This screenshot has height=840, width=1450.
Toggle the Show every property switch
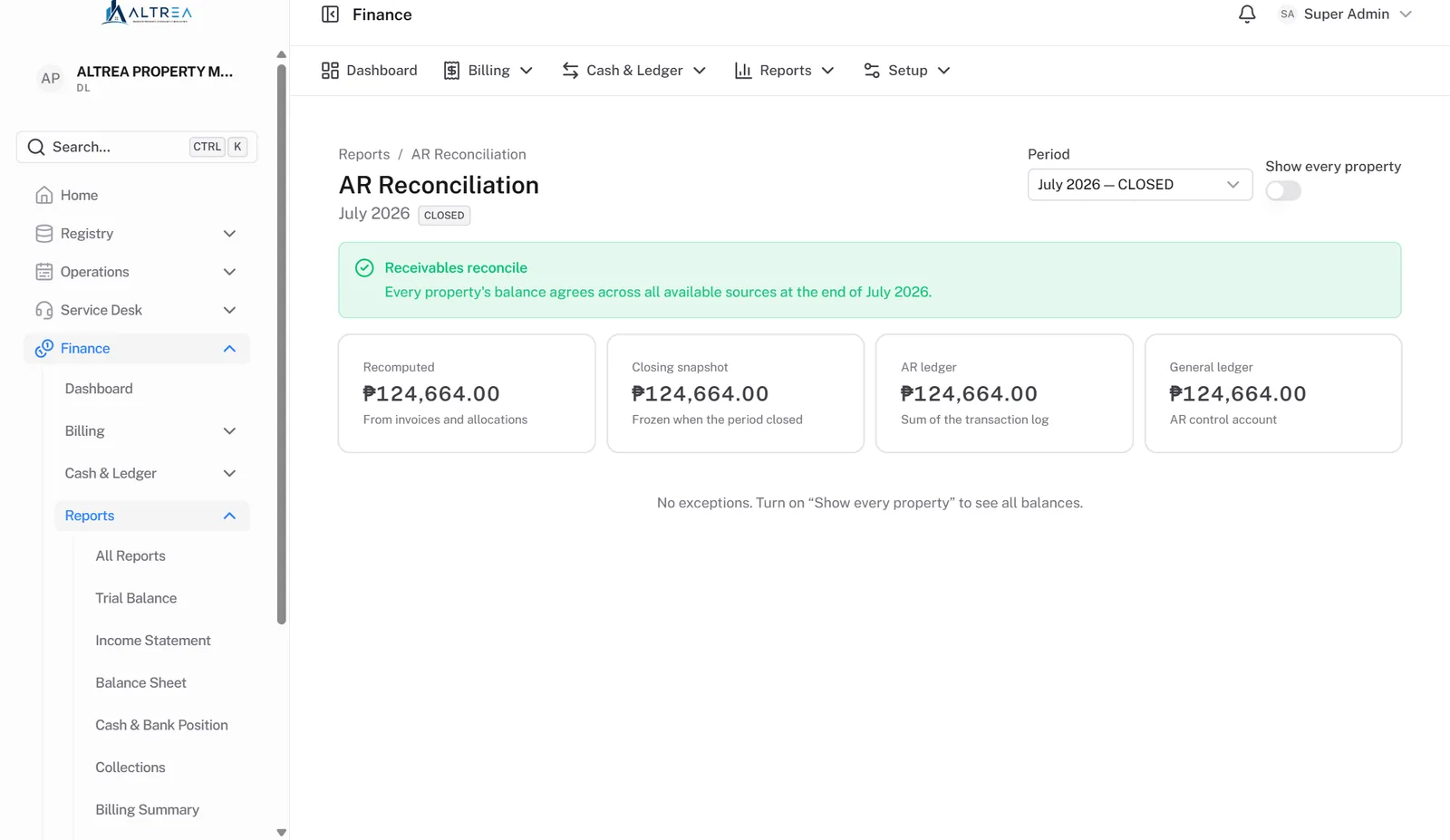pos(1283,191)
